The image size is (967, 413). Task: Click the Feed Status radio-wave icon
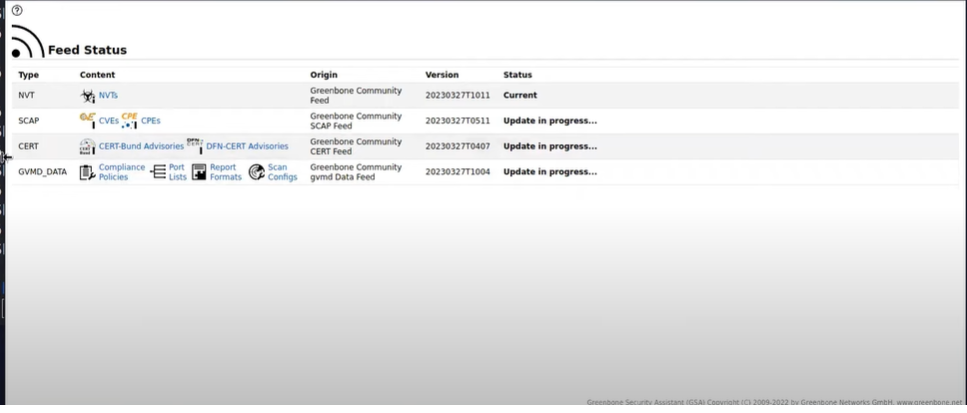click(x=28, y=42)
